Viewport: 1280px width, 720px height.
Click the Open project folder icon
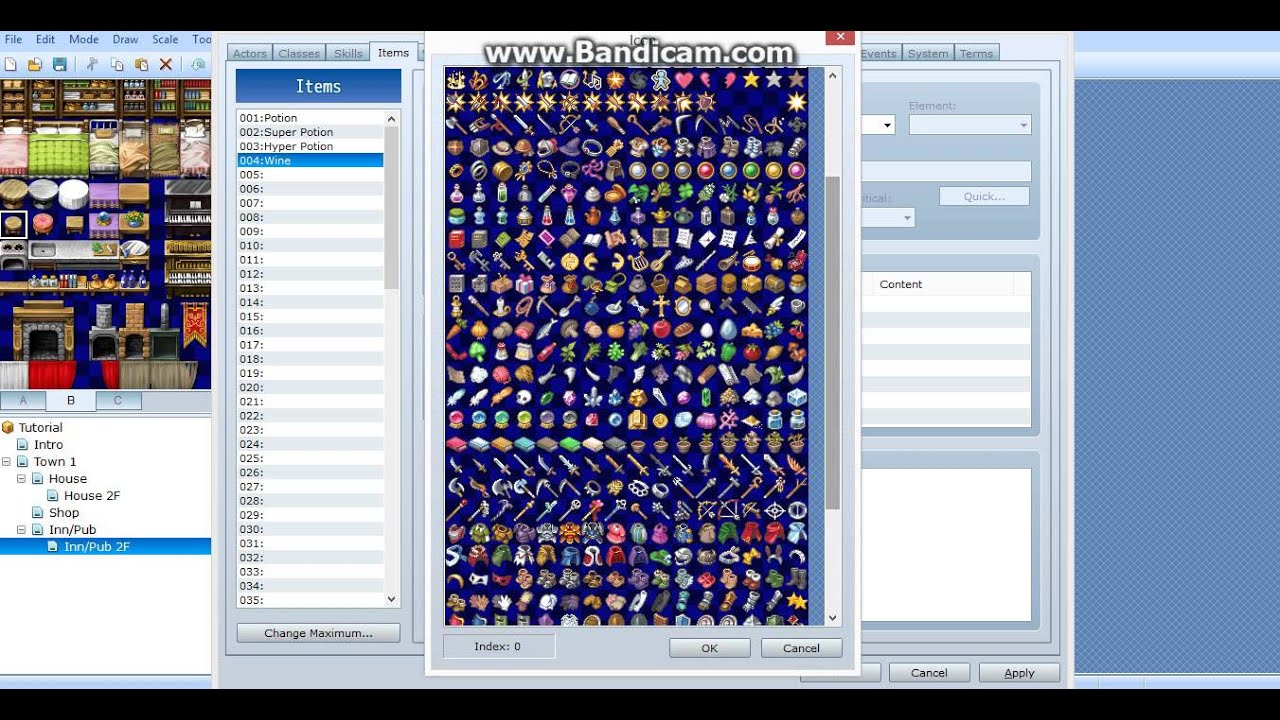35,64
